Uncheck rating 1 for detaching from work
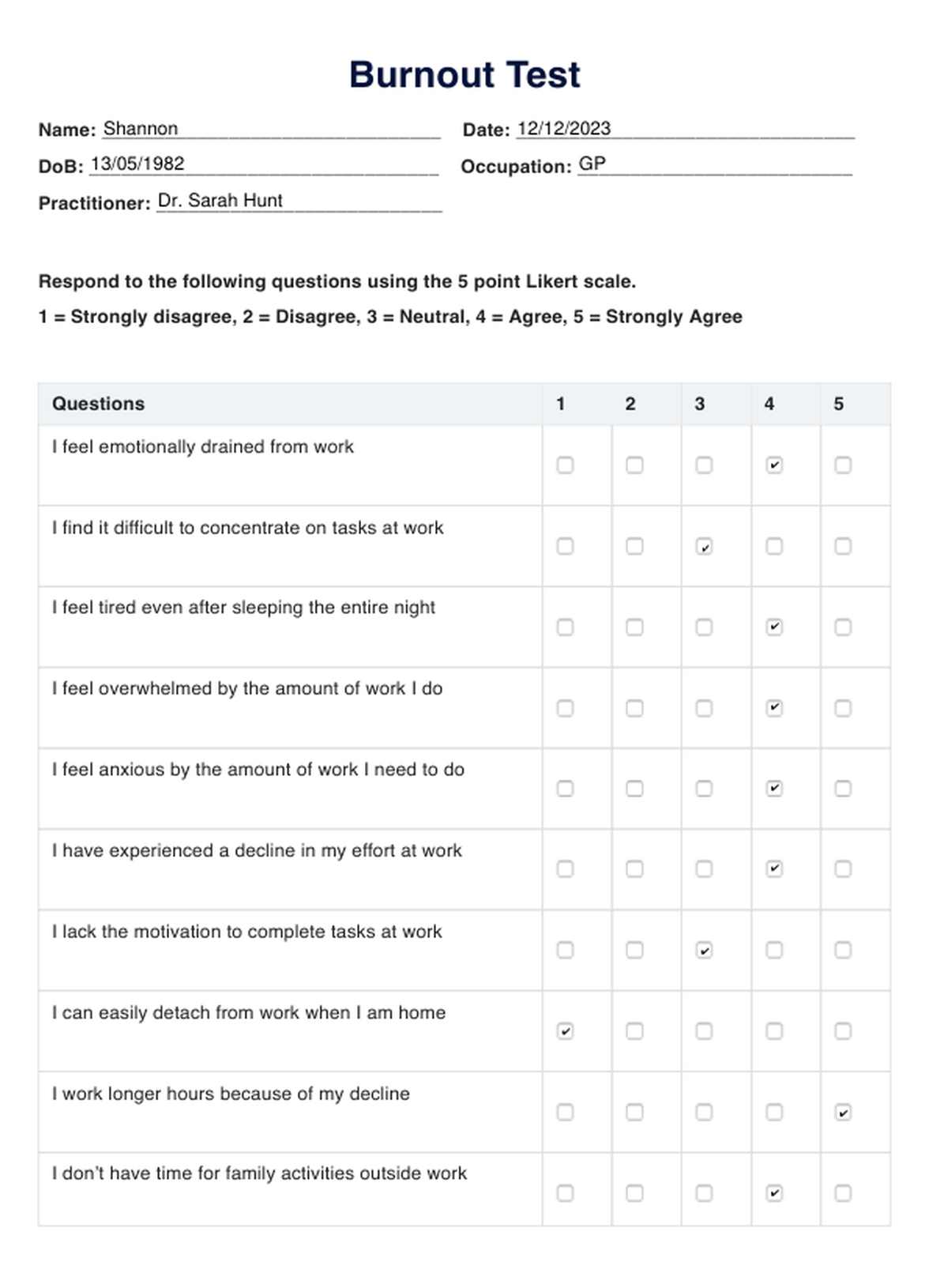Viewport: 929px width, 1288px height. 565,1031
